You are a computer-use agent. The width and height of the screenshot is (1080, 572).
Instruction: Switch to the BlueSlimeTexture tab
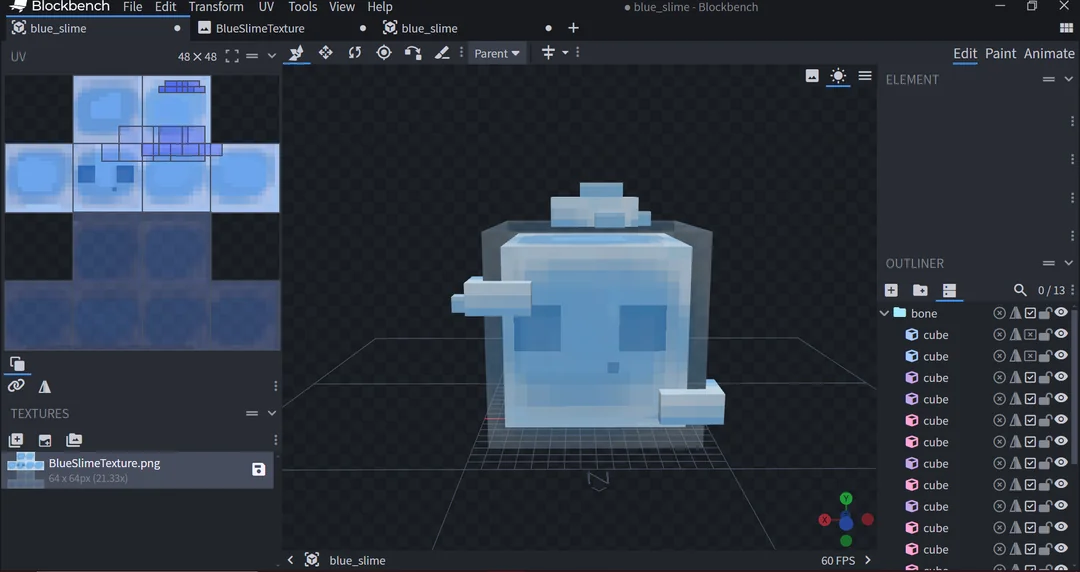(260, 28)
